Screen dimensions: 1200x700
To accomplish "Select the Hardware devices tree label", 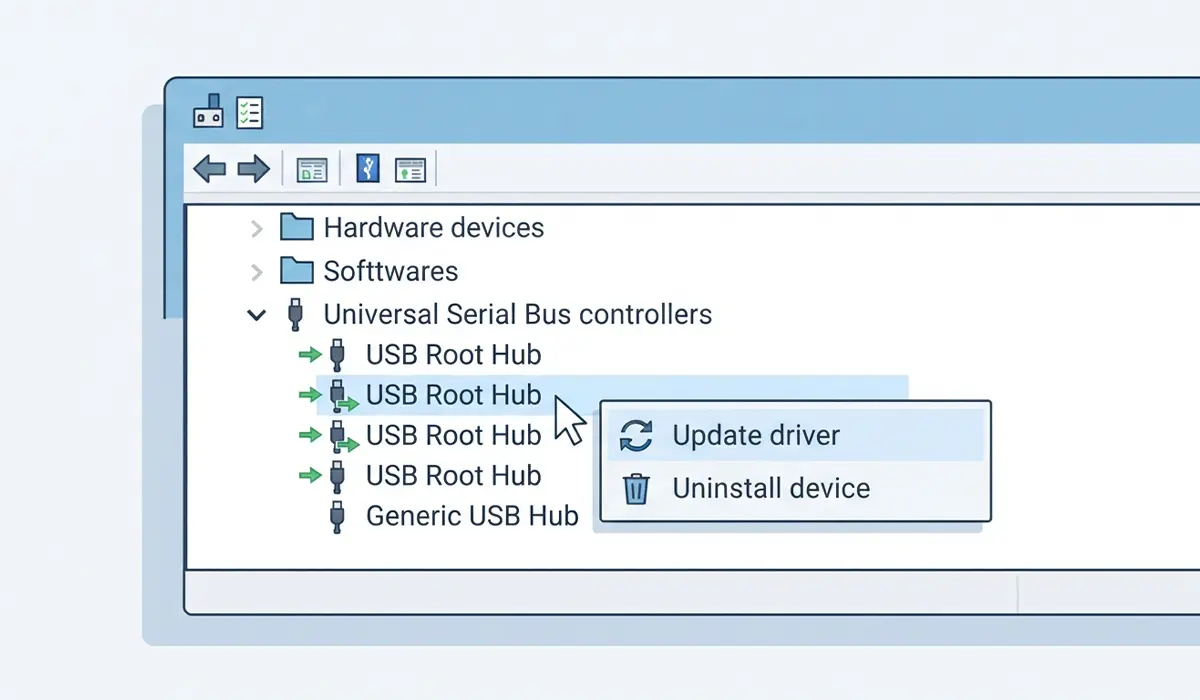I will pos(434,228).
